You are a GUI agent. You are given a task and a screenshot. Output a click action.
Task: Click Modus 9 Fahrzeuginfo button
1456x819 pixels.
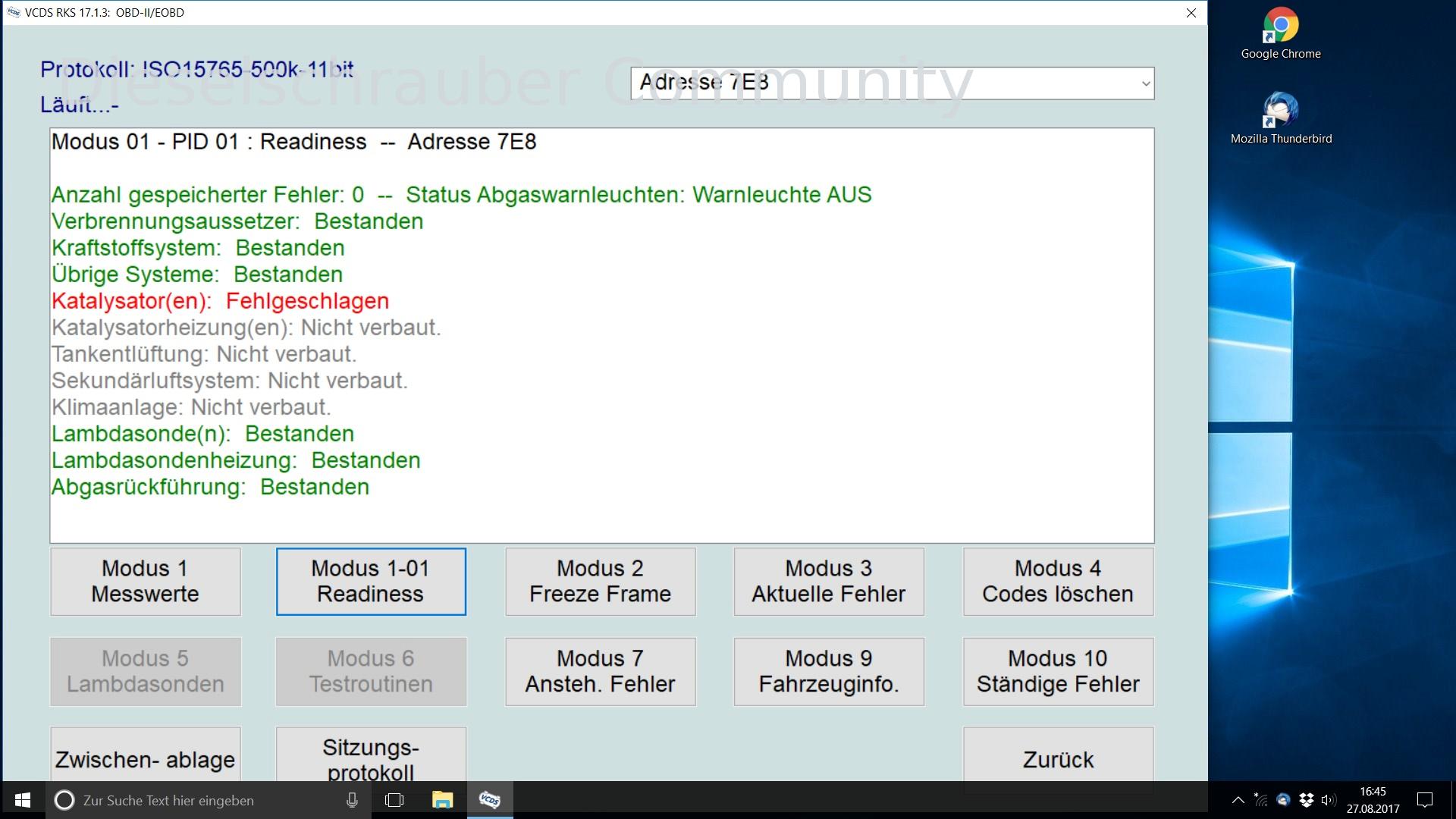(828, 671)
